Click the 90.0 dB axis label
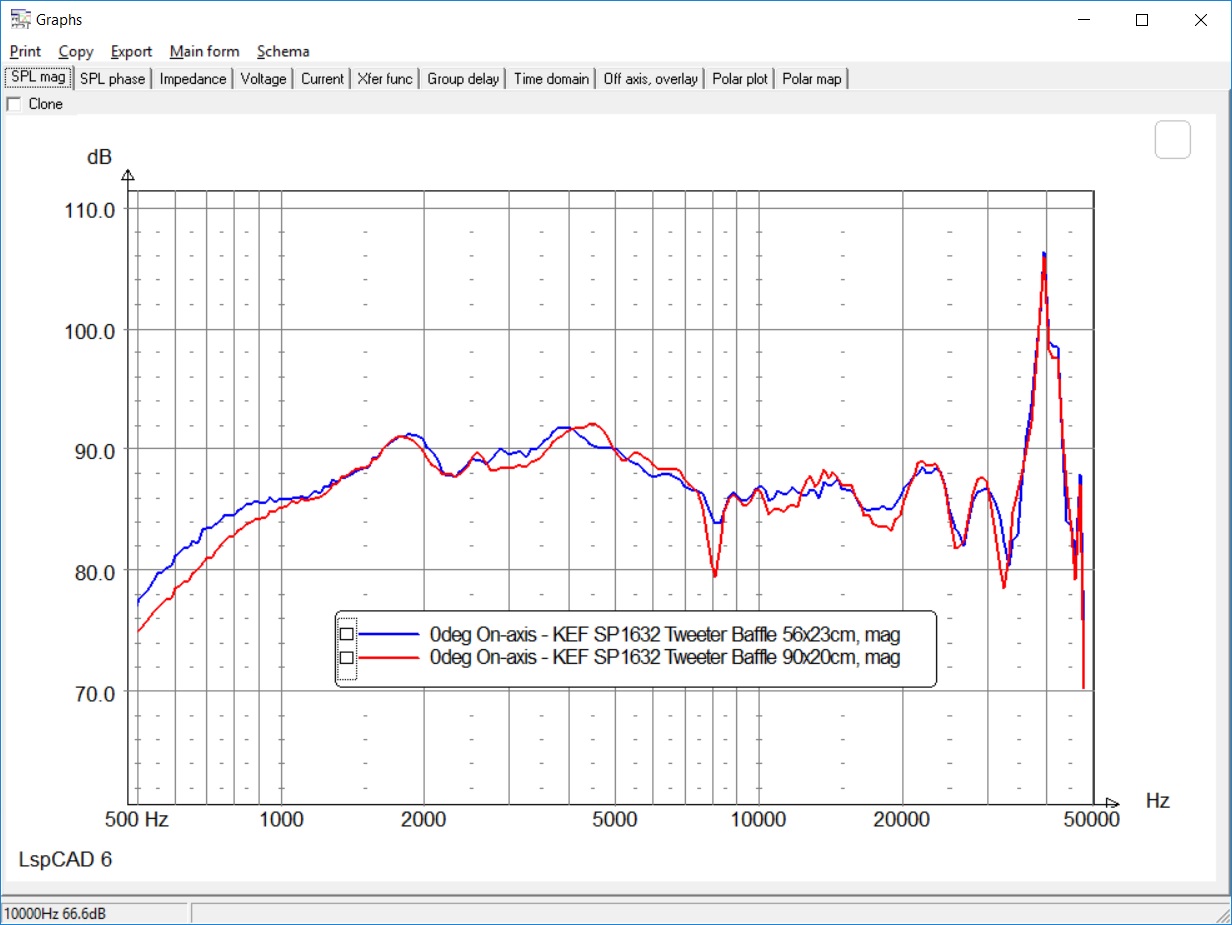This screenshot has height=925, width=1232. (x=95, y=450)
